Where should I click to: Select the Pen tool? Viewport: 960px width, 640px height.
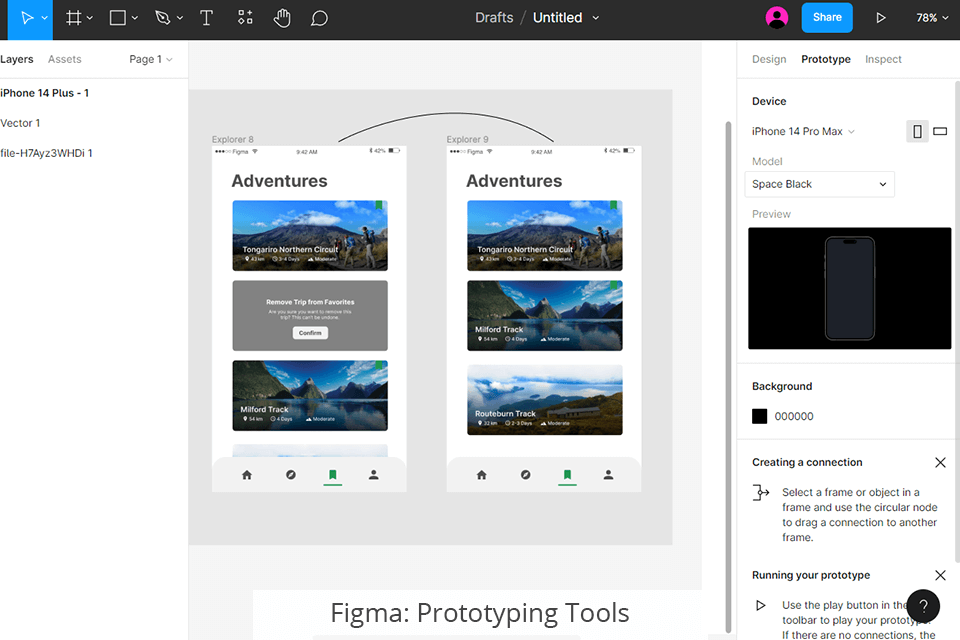pyautogui.click(x=162, y=18)
